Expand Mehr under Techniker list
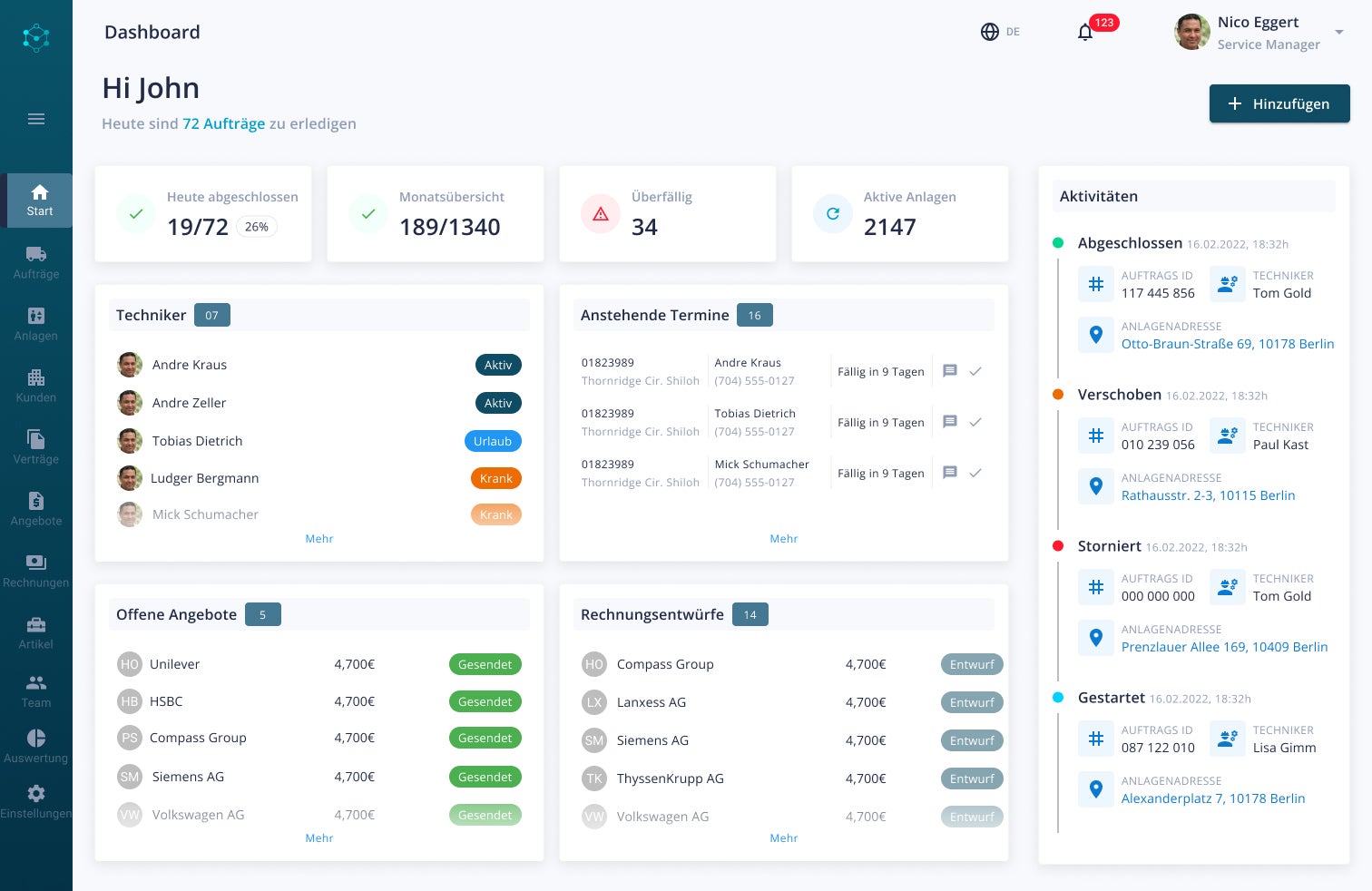The width and height of the screenshot is (1372, 891). 319,539
